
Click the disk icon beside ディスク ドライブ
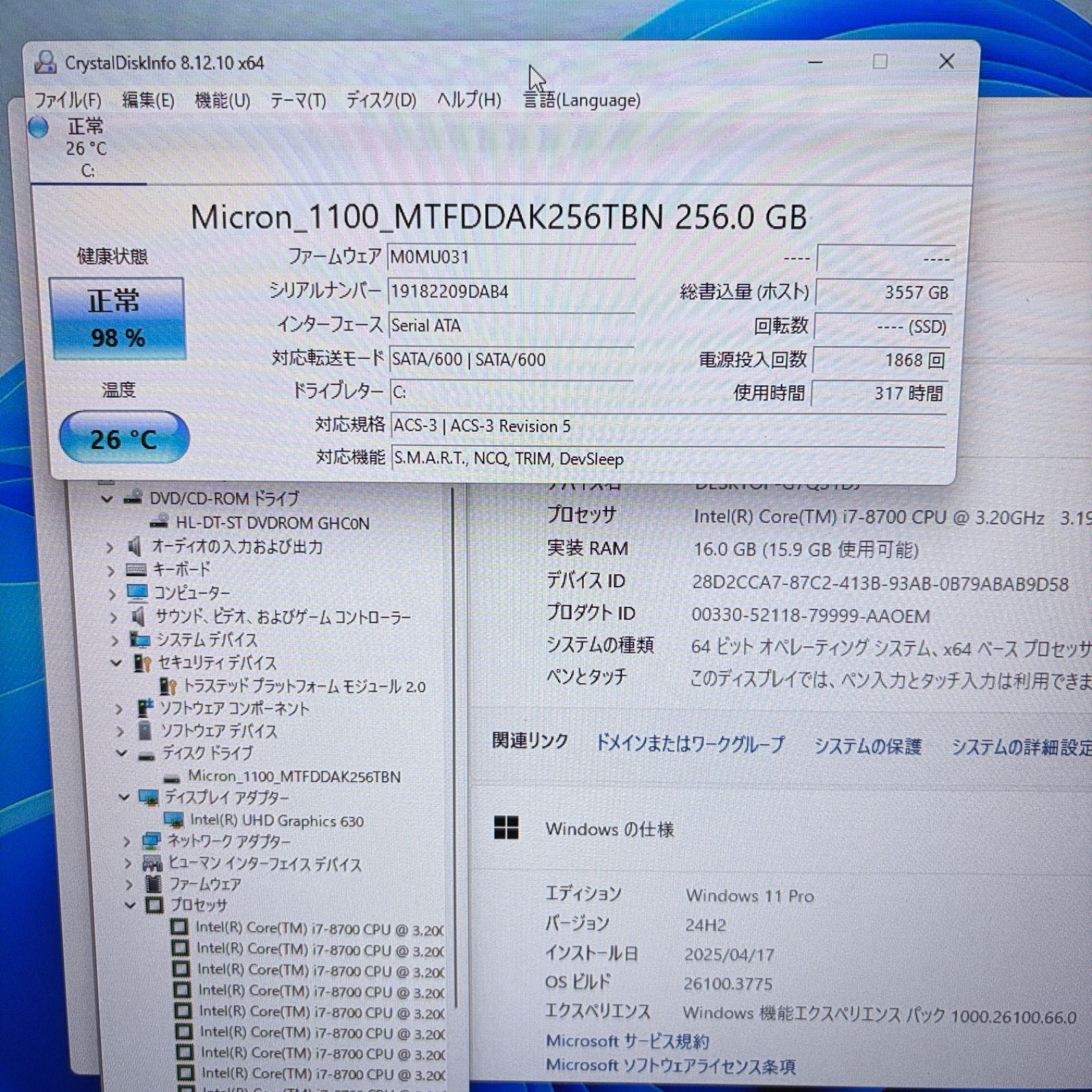pyautogui.click(x=147, y=756)
